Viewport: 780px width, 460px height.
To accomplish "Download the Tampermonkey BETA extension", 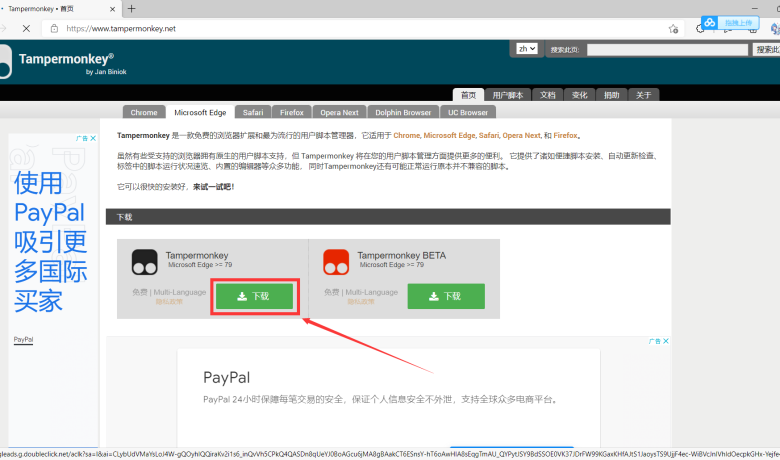I will [x=446, y=296].
